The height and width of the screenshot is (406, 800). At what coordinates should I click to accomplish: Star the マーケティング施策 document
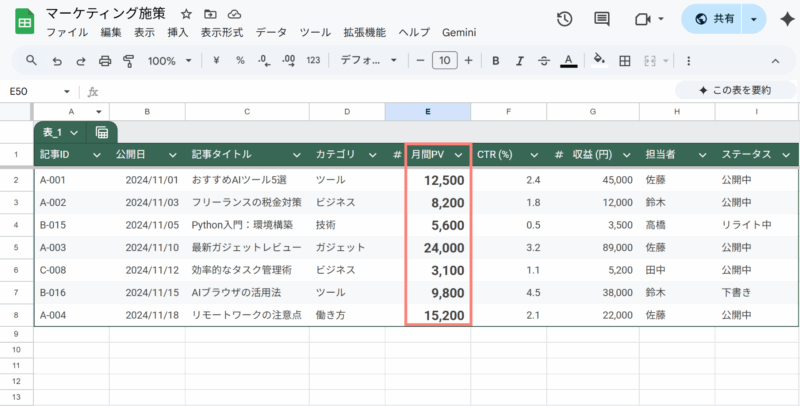click(x=187, y=15)
